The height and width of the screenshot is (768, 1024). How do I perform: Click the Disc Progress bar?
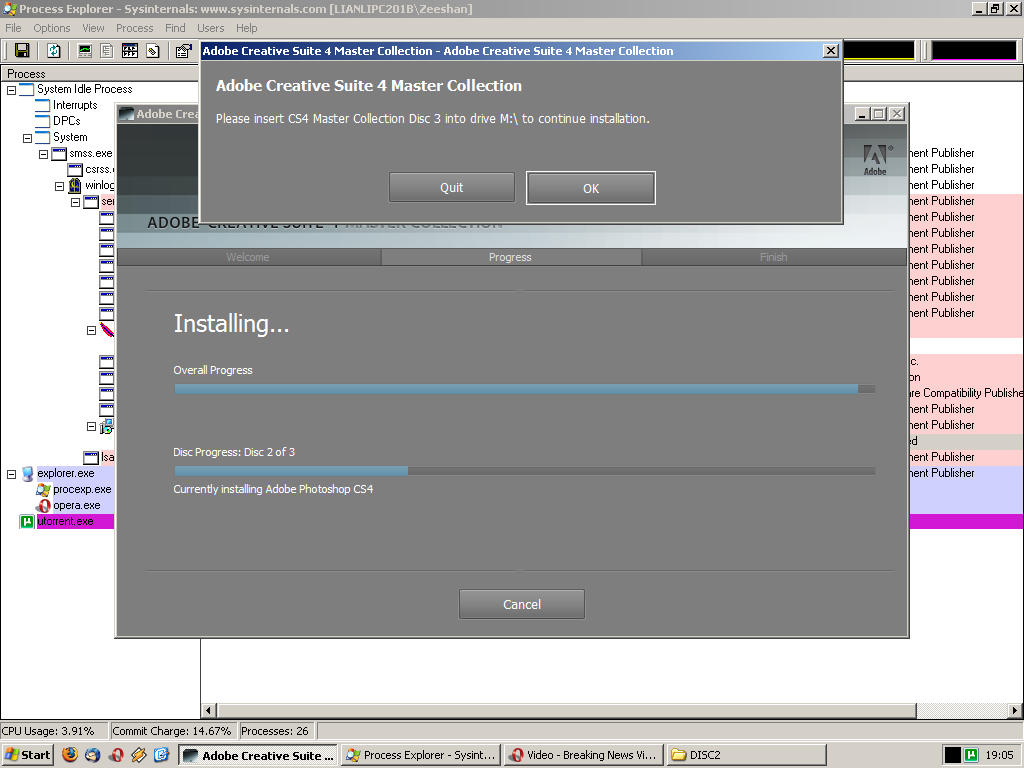point(524,471)
